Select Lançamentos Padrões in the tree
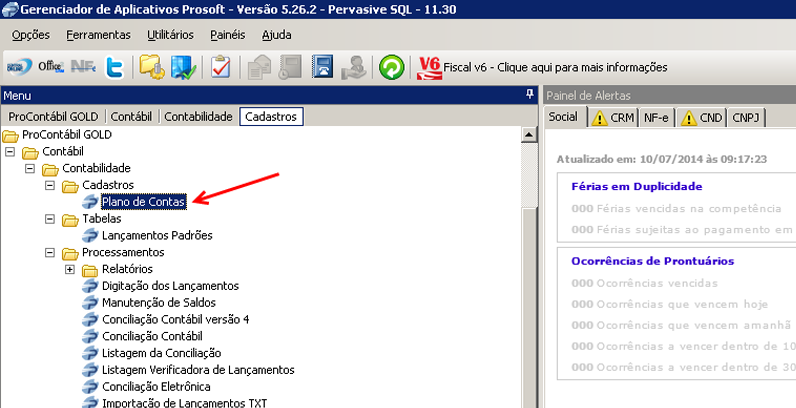 point(157,235)
